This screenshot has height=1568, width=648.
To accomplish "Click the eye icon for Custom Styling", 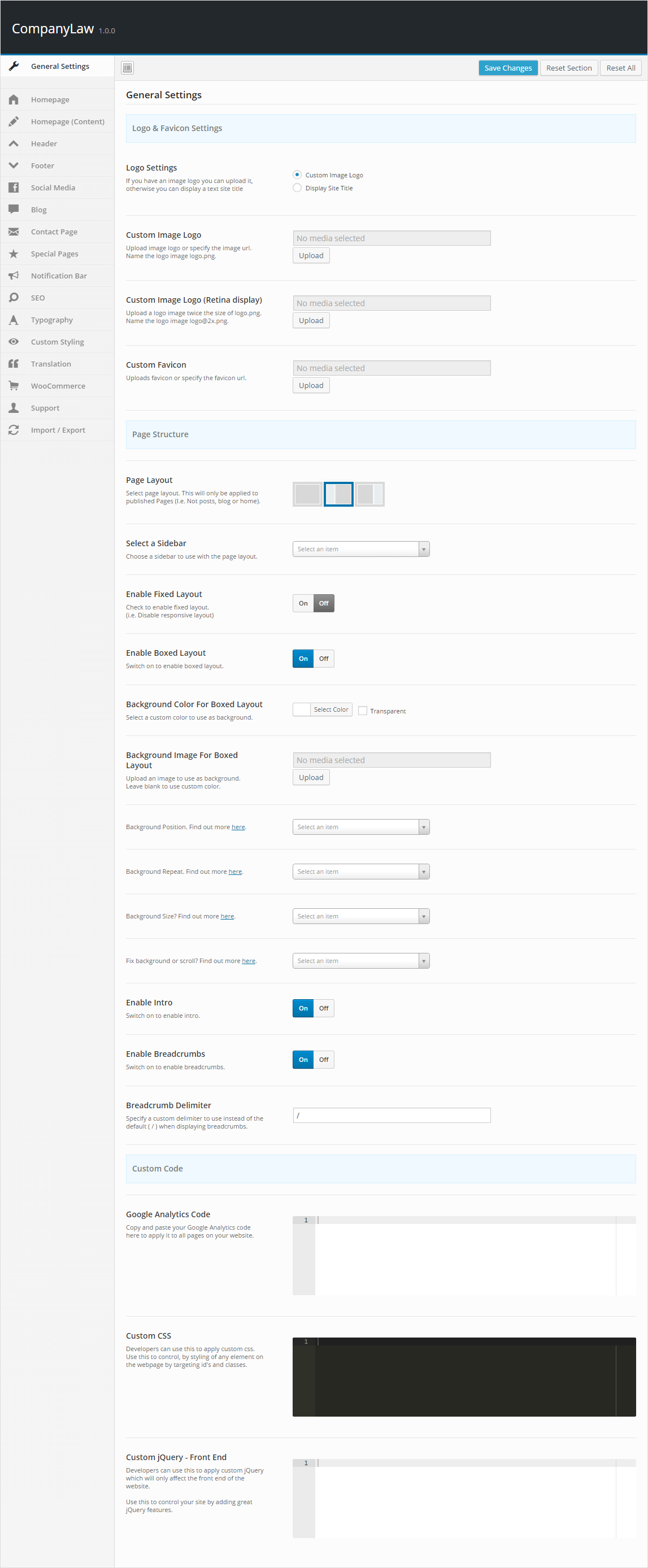I will [14, 342].
